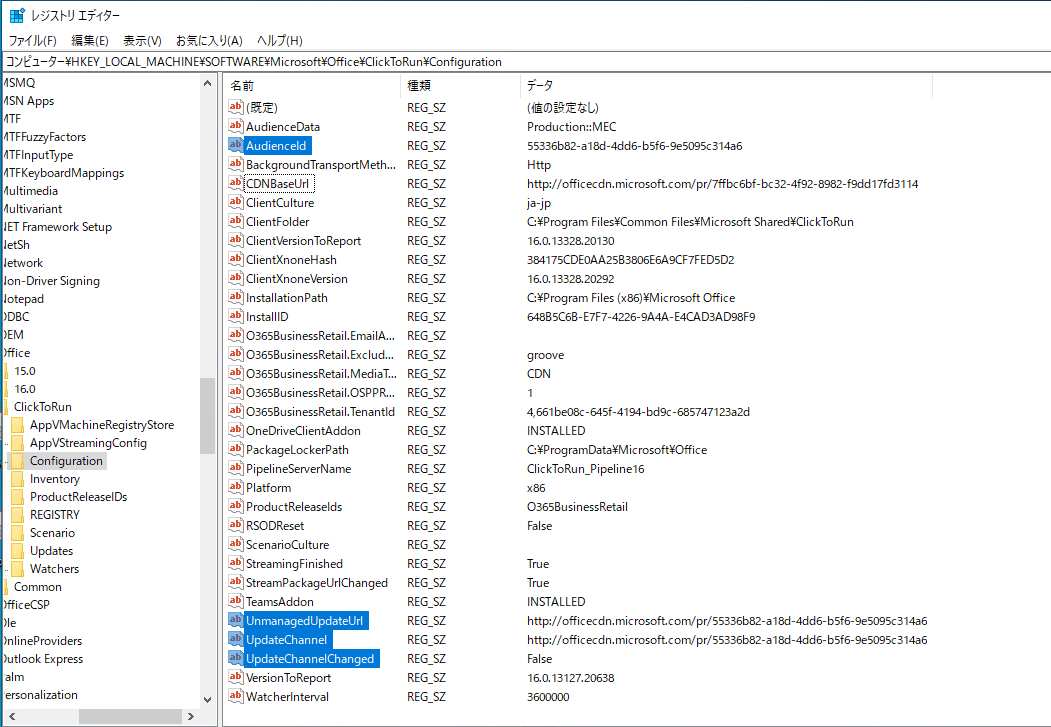Click the tree pane scroll up arrow
1051x727 pixels.
(207, 84)
